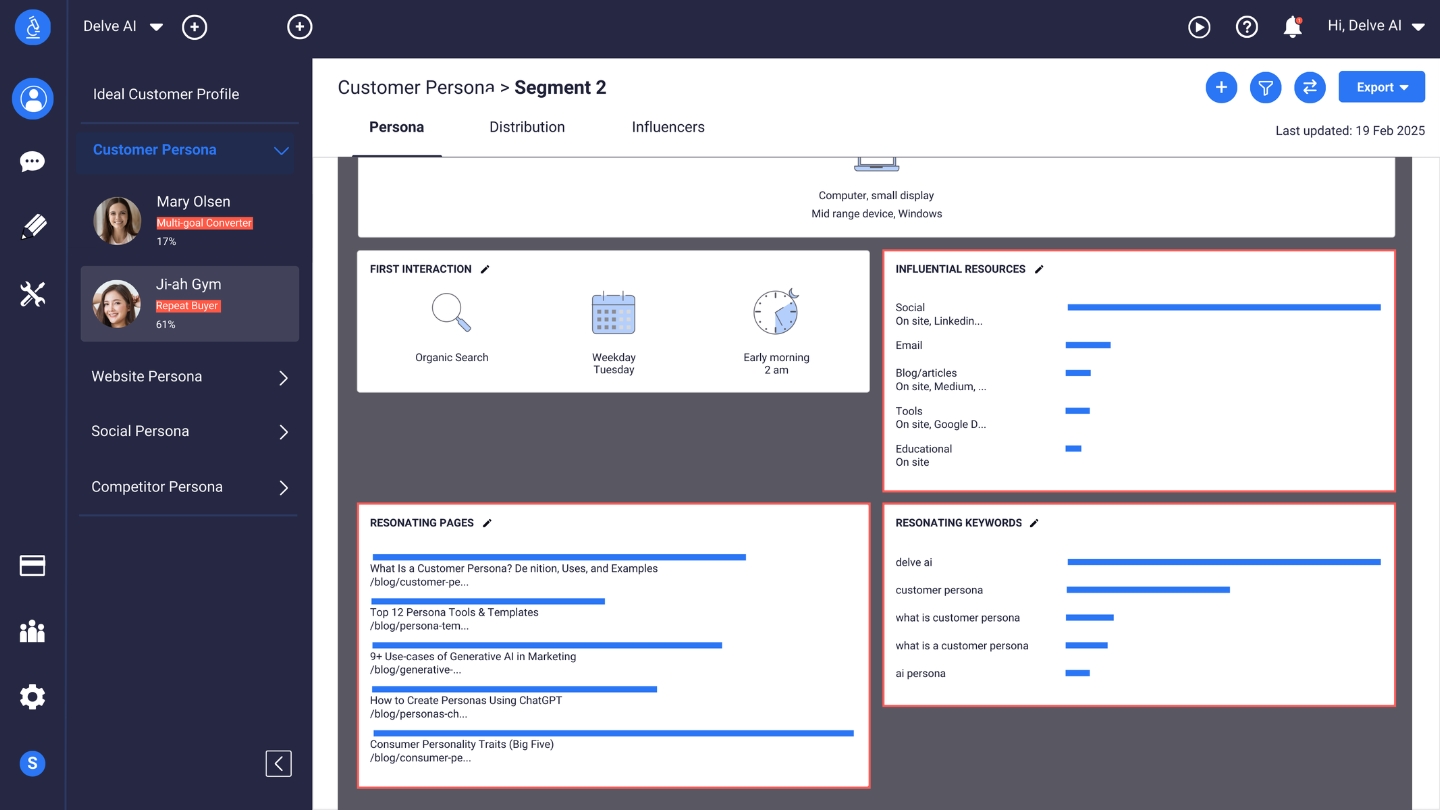The height and width of the screenshot is (810, 1440).
Task: Click the blue plus icon to add a persona
Action: tap(1221, 87)
